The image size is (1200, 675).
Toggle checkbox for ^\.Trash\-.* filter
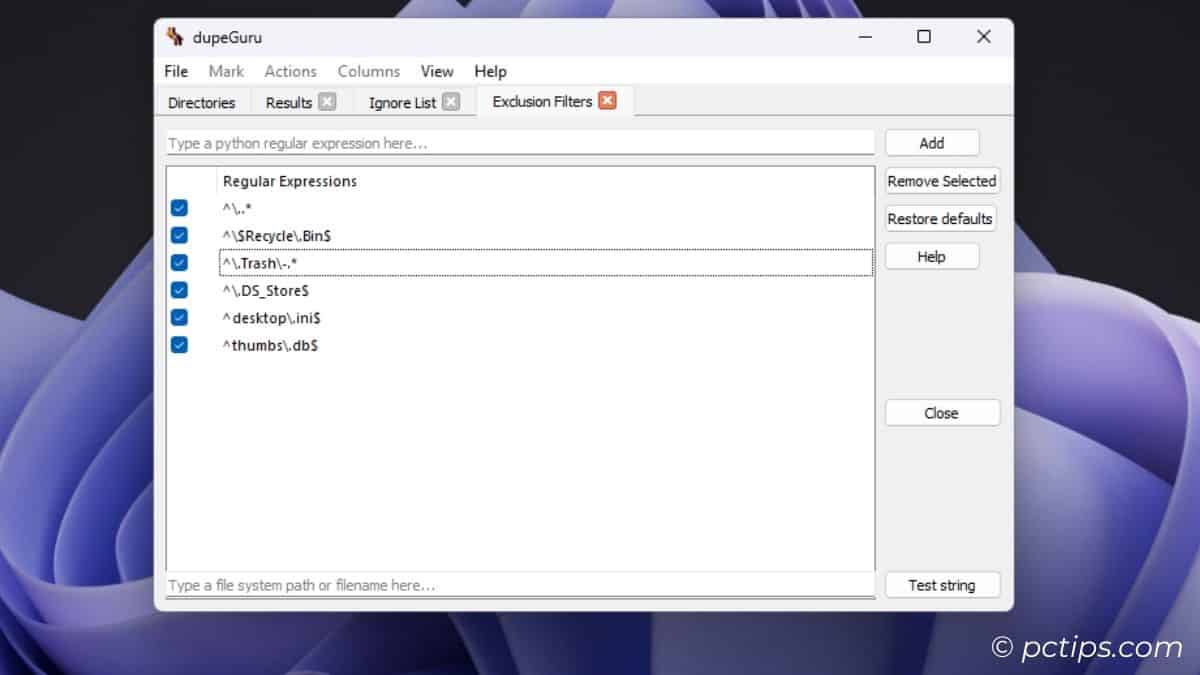179,262
